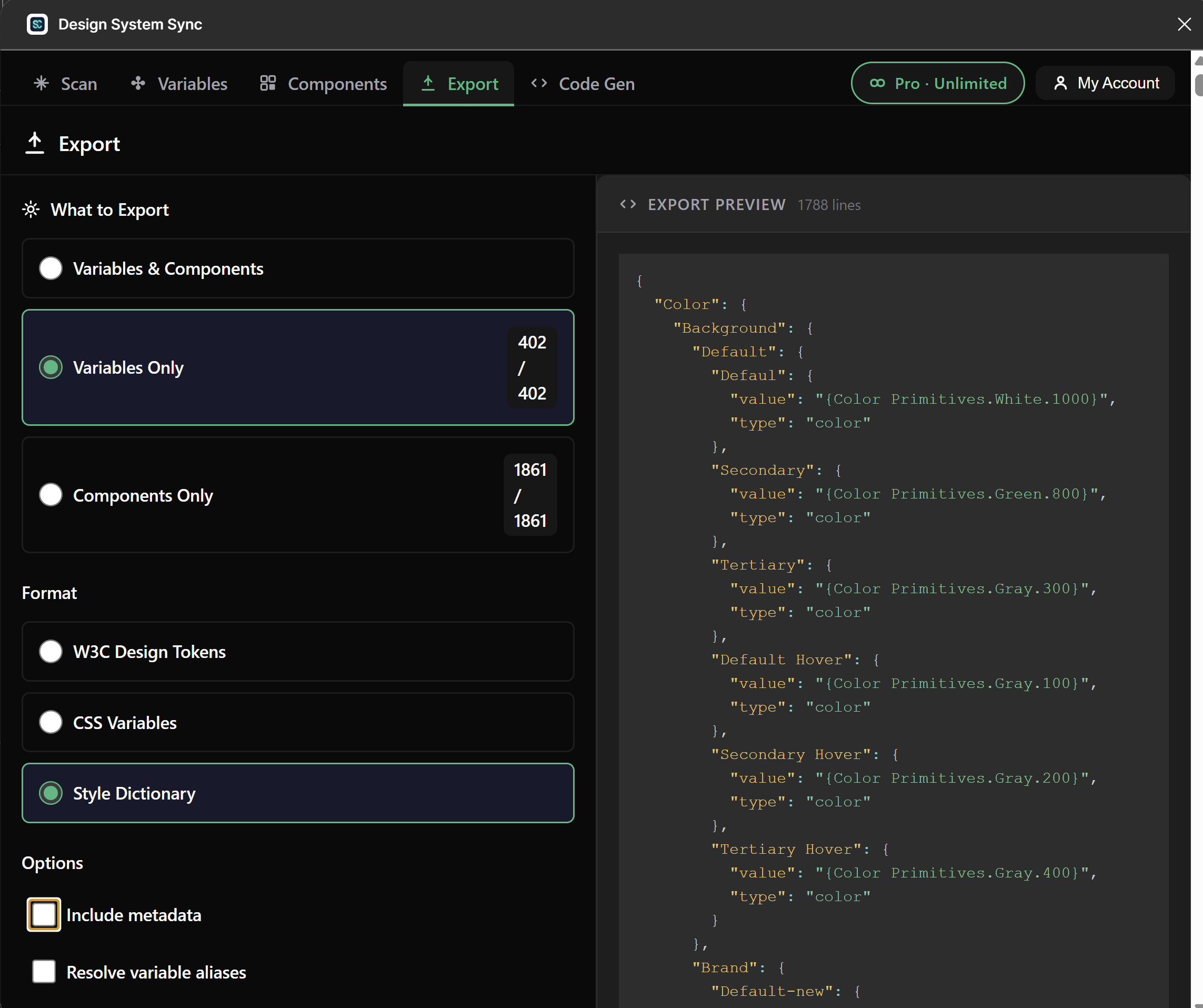Click the Gray.200 value line in preview
This screenshot has width=1203, height=1008.
coord(914,778)
